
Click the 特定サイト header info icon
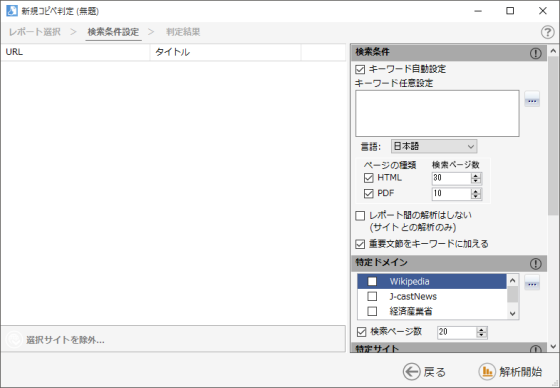(535, 349)
